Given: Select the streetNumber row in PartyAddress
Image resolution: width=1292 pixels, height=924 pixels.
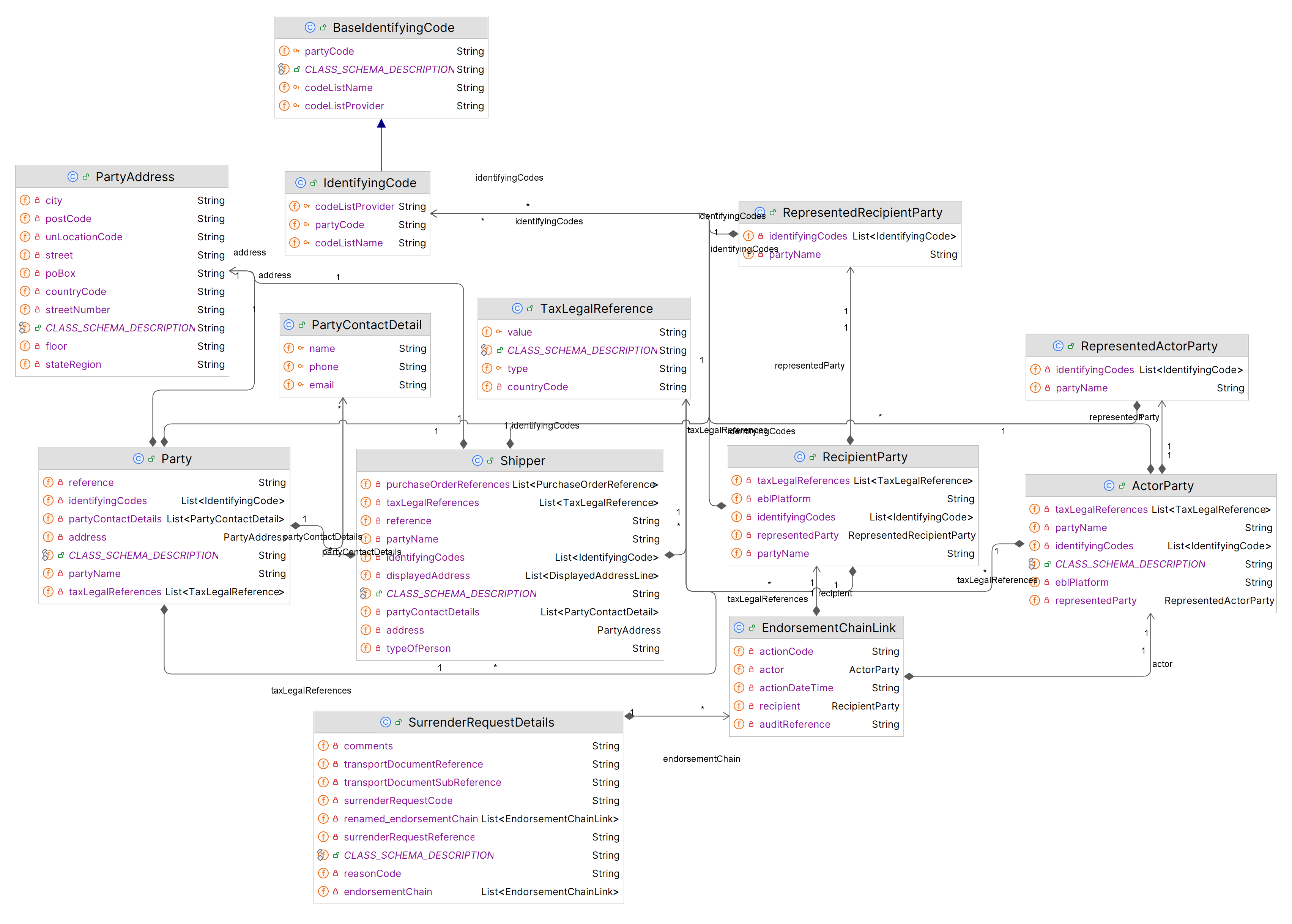Looking at the screenshot, I should (x=122, y=309).
